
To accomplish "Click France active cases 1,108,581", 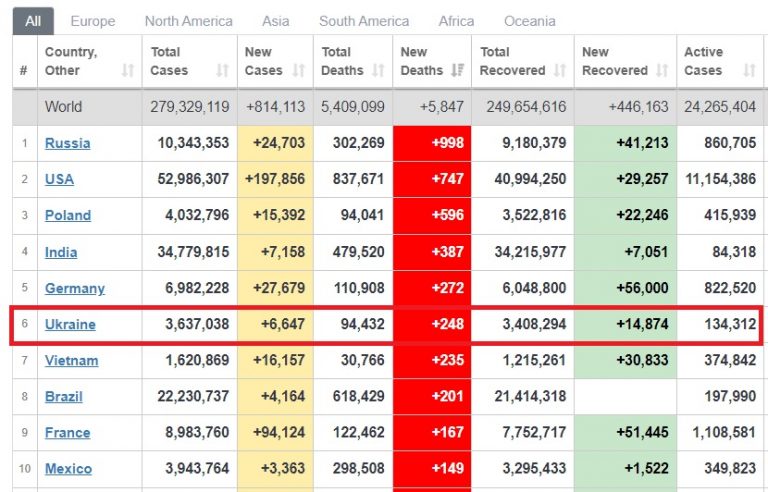I will (x=724, y=433).
